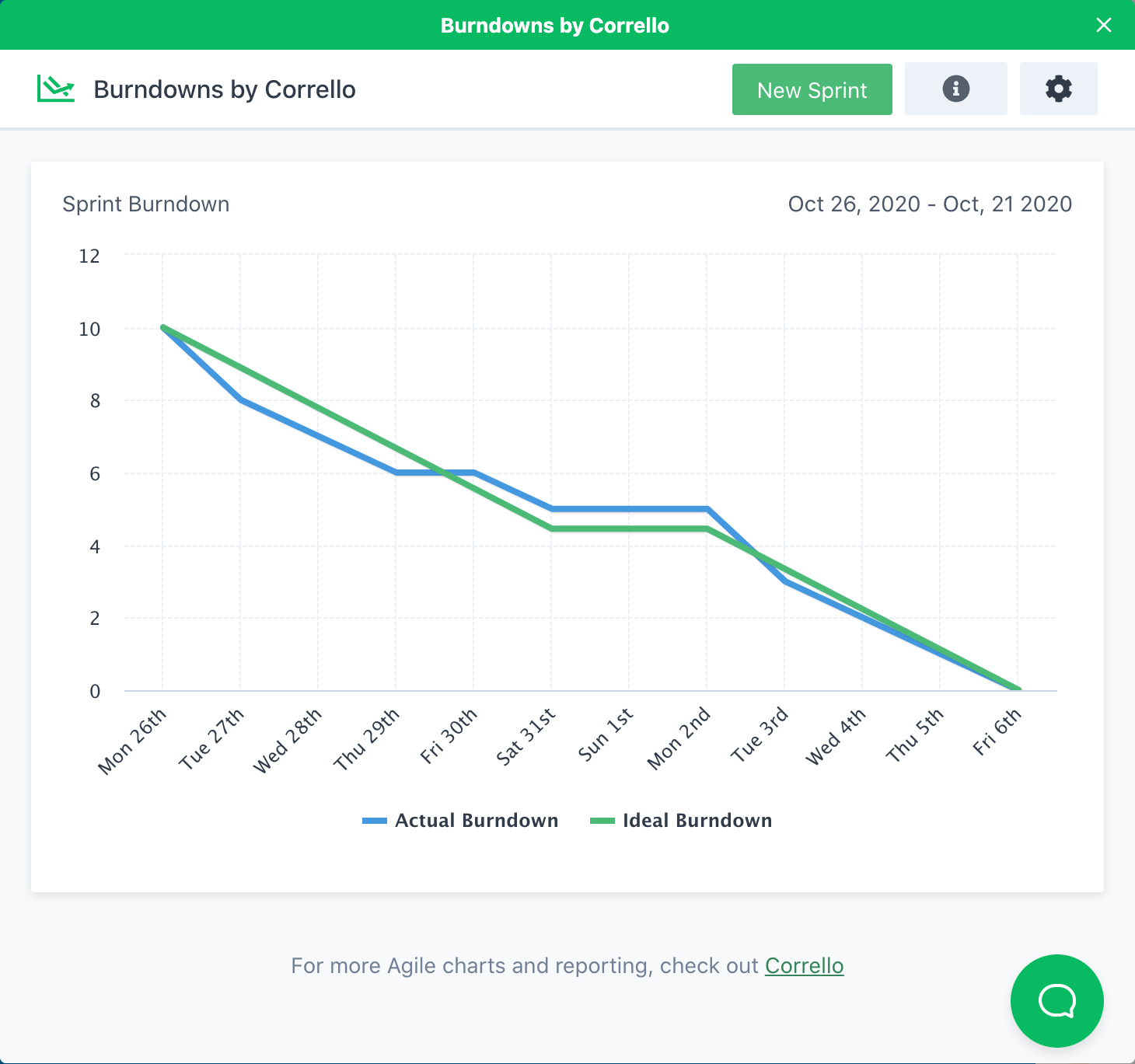Click the blue Actual Burndown color swatch
This screenshot has width=1135, height=1064.
click(x=374, y=820)
